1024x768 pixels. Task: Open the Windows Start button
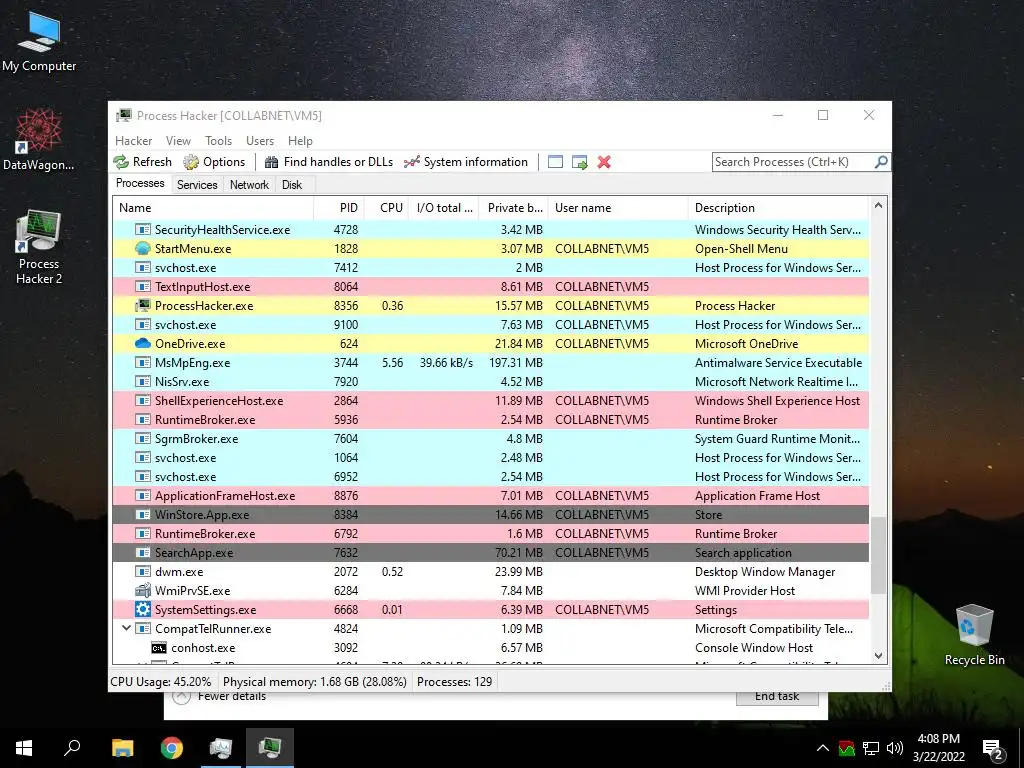pos(24,748)
